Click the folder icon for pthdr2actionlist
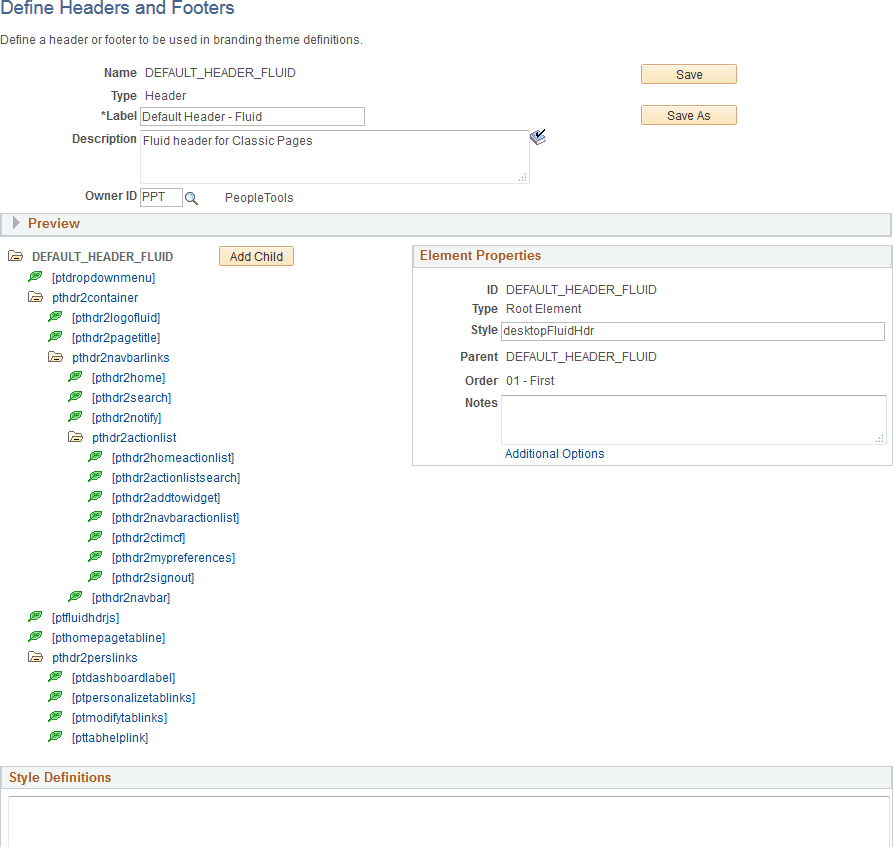This screenshot has height=847, width=893. pos(75,437)
